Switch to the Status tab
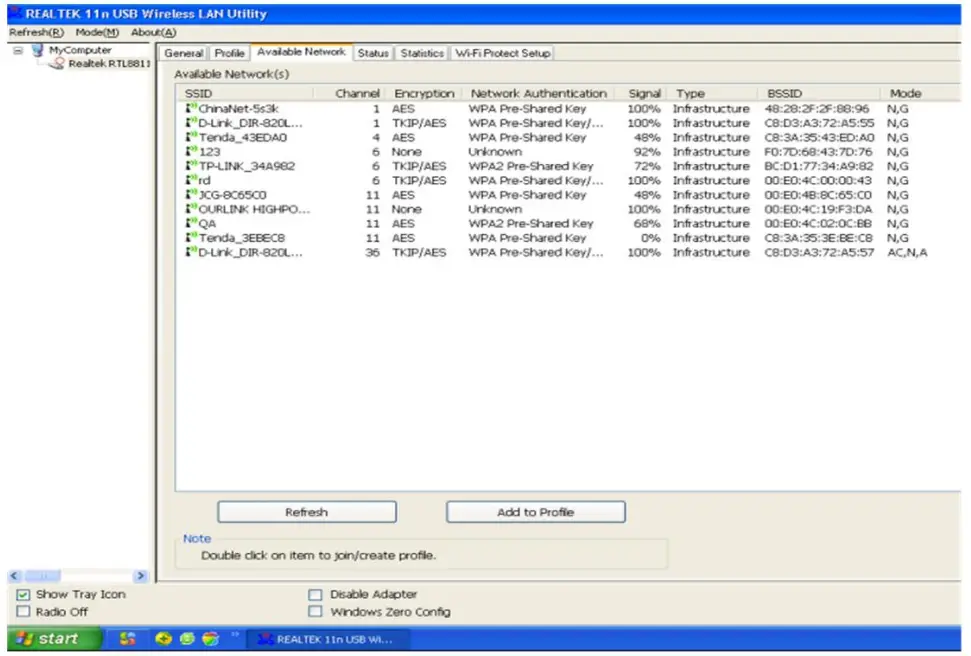The height and width of the screenshot is (656, 971). [x=373, y=53]
